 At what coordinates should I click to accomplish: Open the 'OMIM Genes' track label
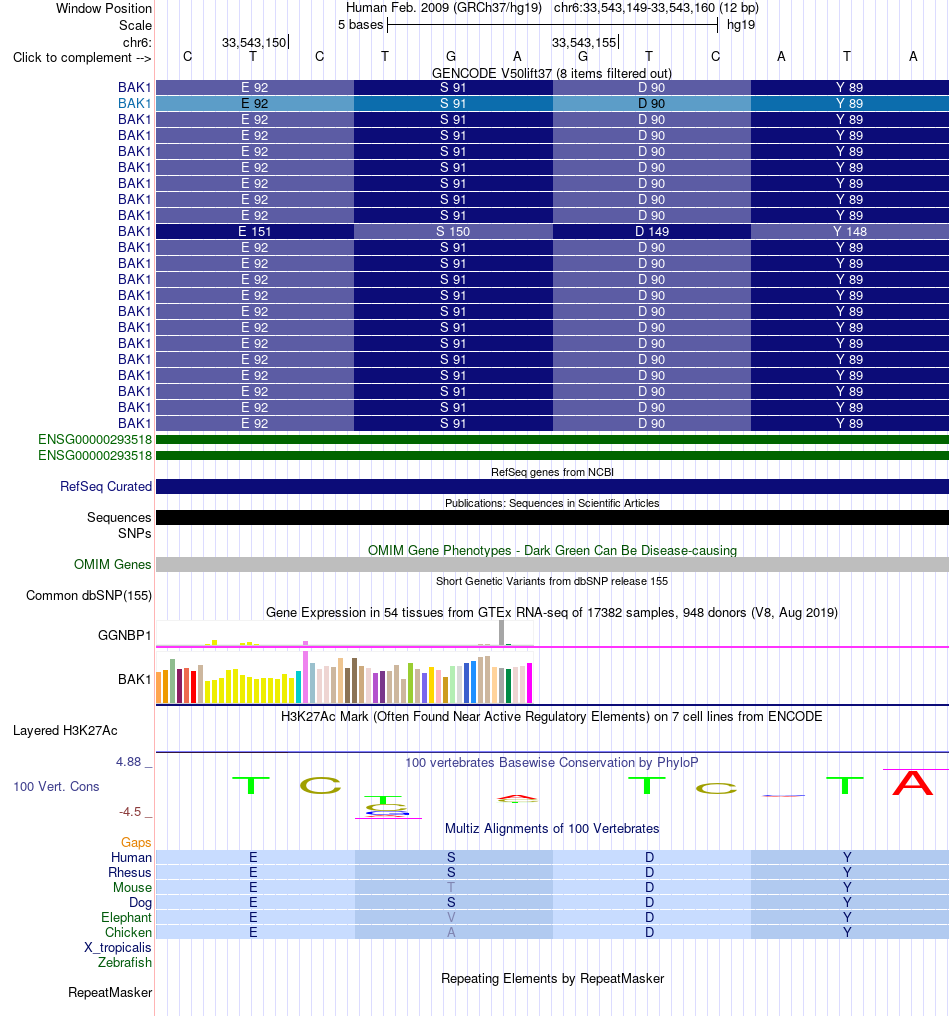[x=113, y=564]
